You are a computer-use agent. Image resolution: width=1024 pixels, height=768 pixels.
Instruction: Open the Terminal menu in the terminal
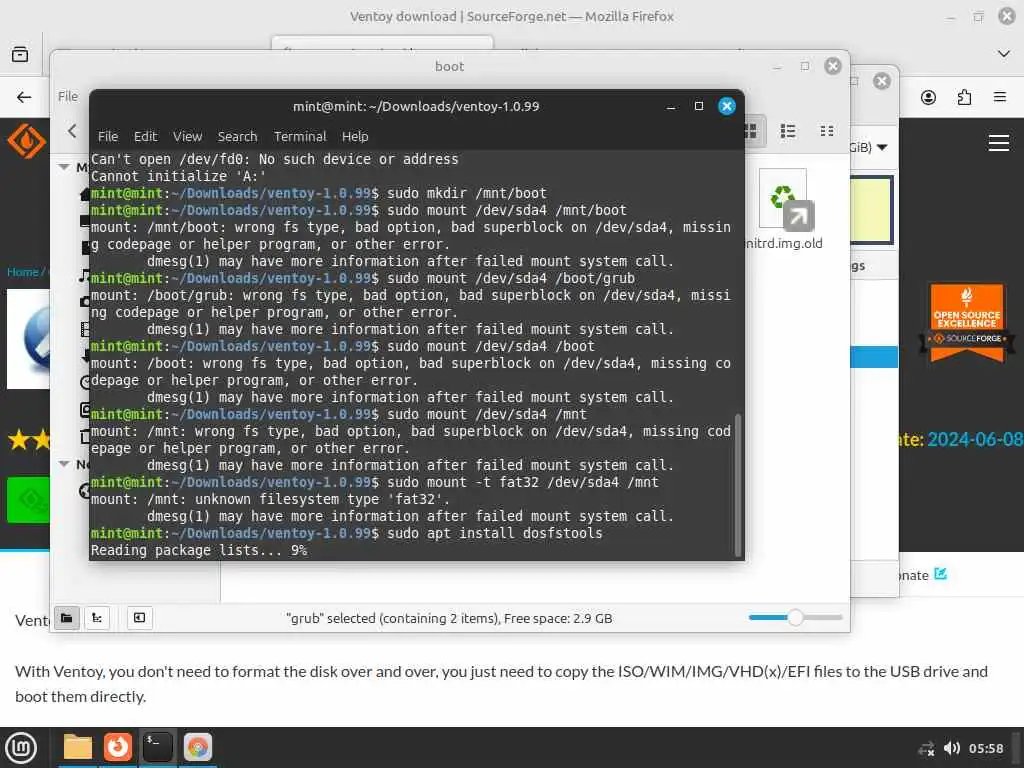[300, 136]
